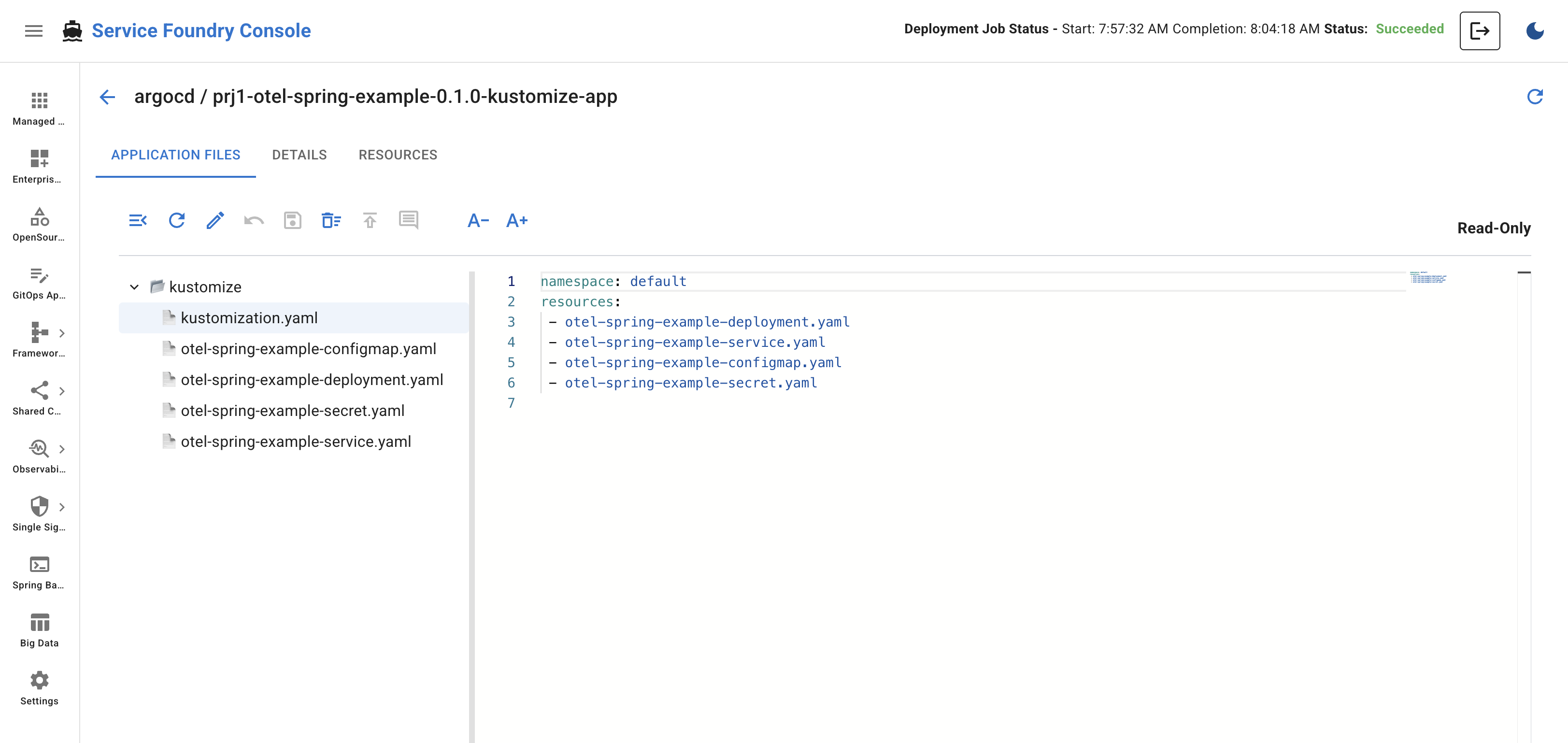This screenshot has width=1568, height=743.
Task: Expand Shared C... submenu chevron
Action: pyautogui.click(x=61, y=391)
